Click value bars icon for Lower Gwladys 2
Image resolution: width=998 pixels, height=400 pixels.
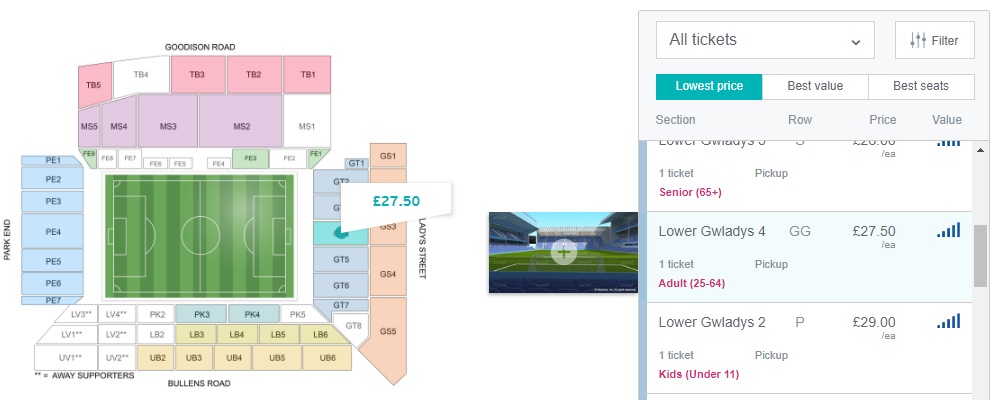pyautogui.click(x=948, y=322)
